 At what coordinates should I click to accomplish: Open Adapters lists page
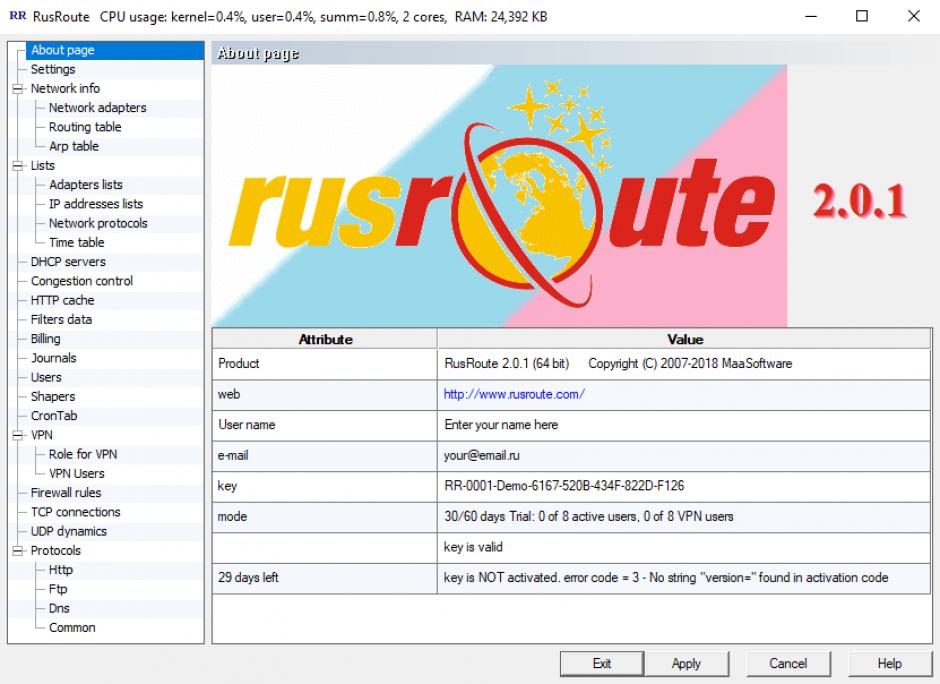click(85, 185)
